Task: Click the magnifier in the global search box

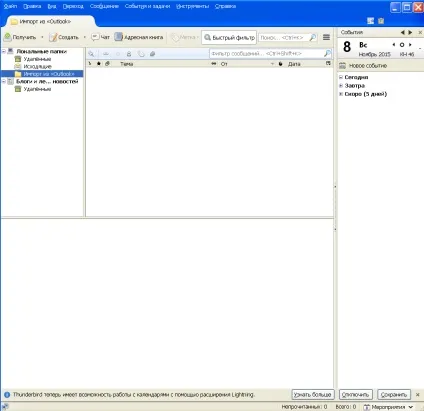Action: (312, 37)
